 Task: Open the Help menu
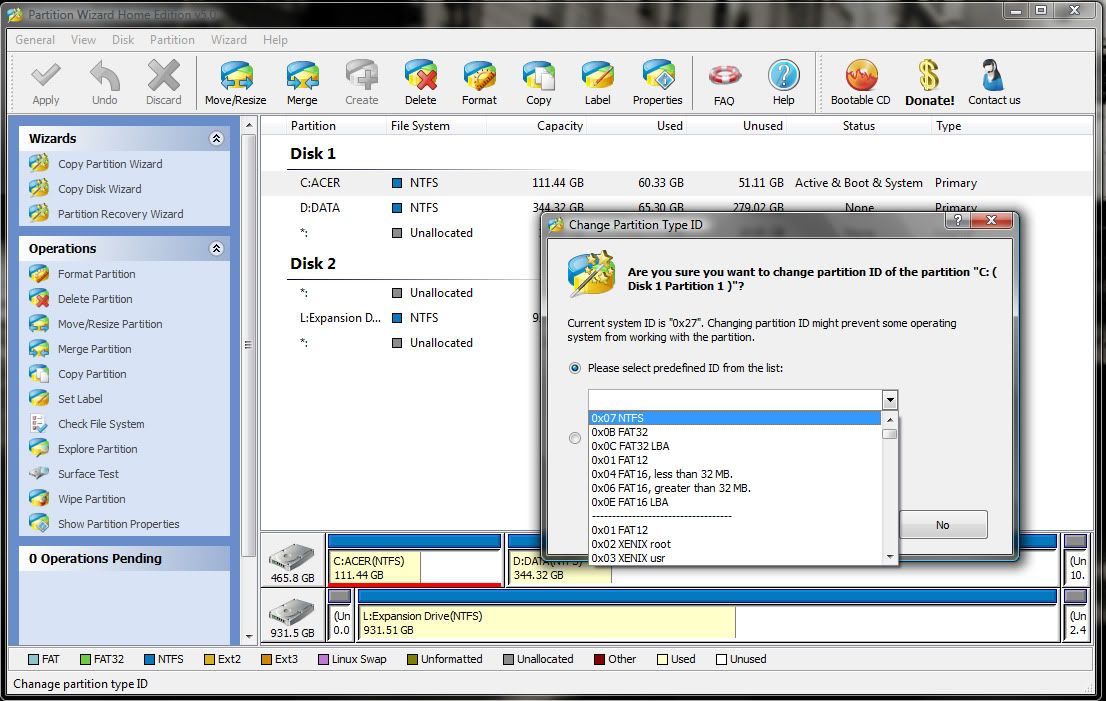(x=275, y=40)
